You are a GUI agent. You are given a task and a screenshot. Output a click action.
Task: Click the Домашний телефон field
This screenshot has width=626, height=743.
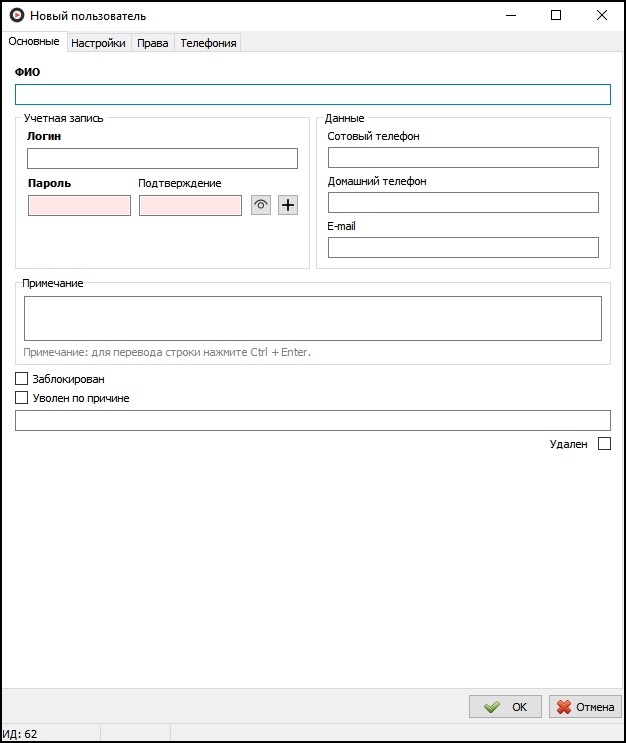(x=463, y=202)
